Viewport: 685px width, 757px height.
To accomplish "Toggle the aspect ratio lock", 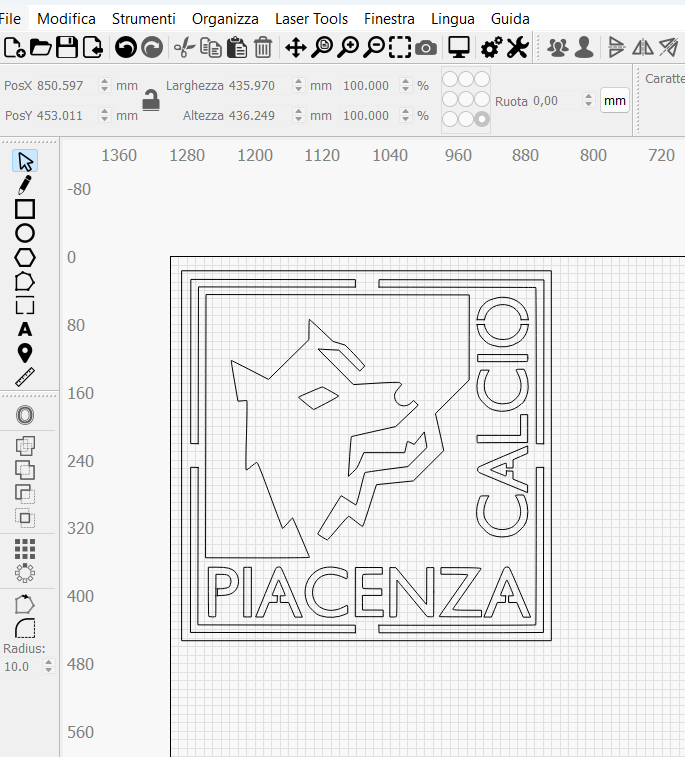I will click(x=151, y=100).
